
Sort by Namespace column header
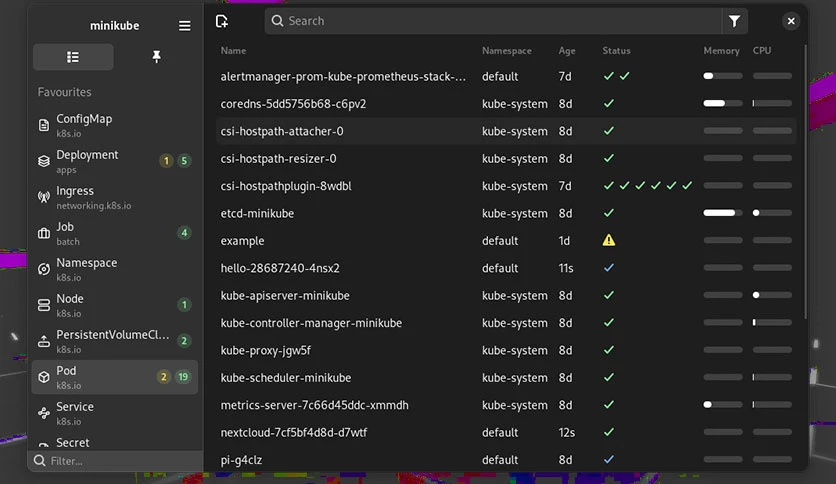pyautogui.click(x=507, y=51)
